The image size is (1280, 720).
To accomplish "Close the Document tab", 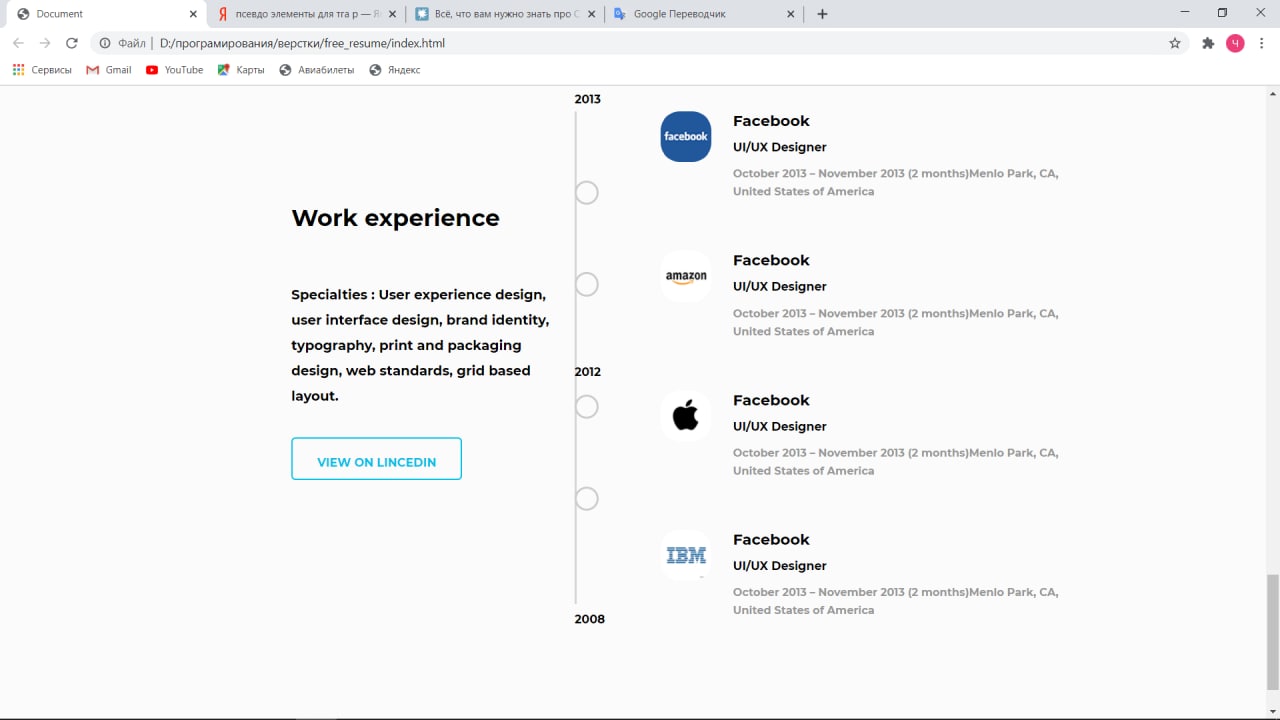I will (193, 14).
